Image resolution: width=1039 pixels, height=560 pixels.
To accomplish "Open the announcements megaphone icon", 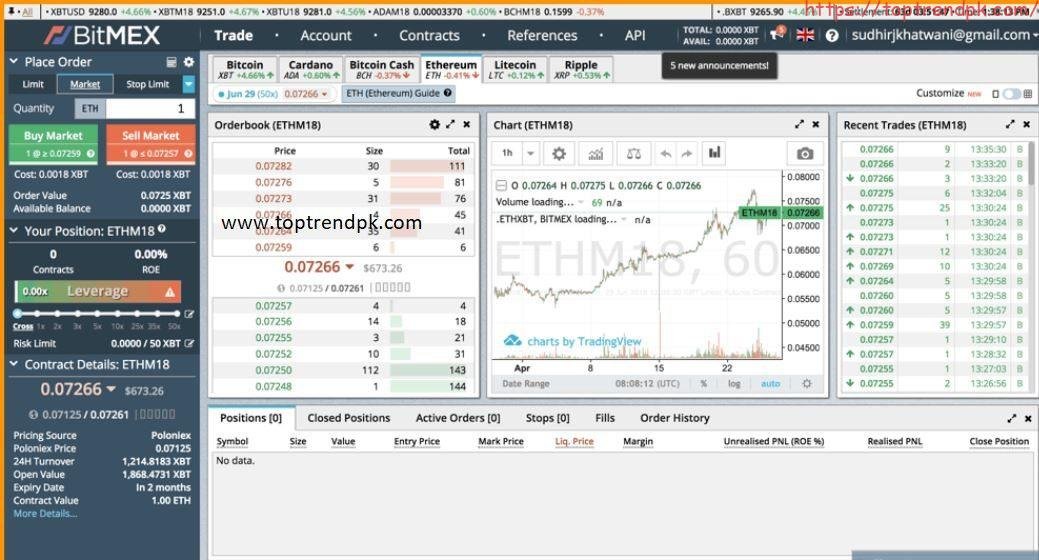I will 777,34.
